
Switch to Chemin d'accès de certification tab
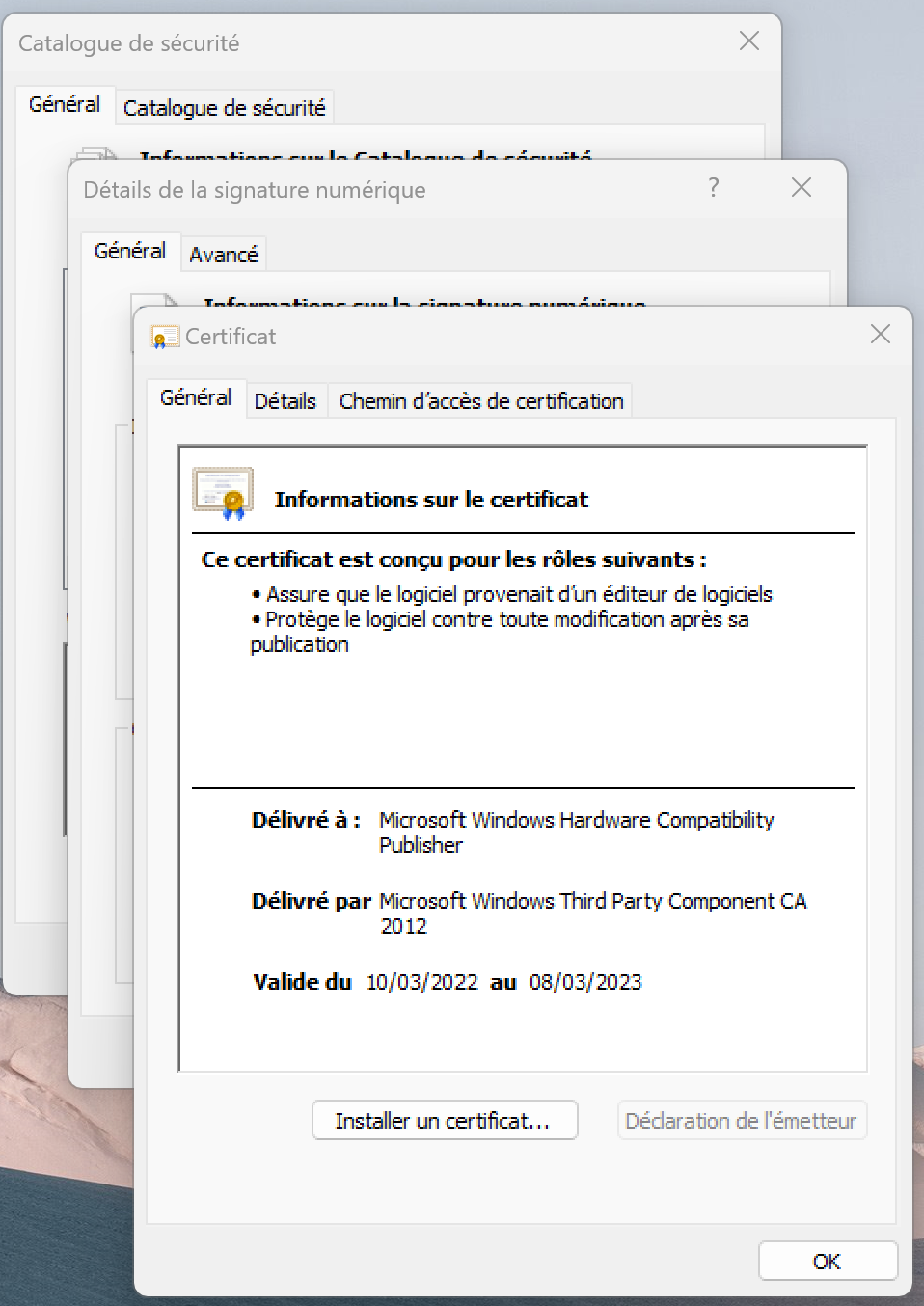(481, 401)
